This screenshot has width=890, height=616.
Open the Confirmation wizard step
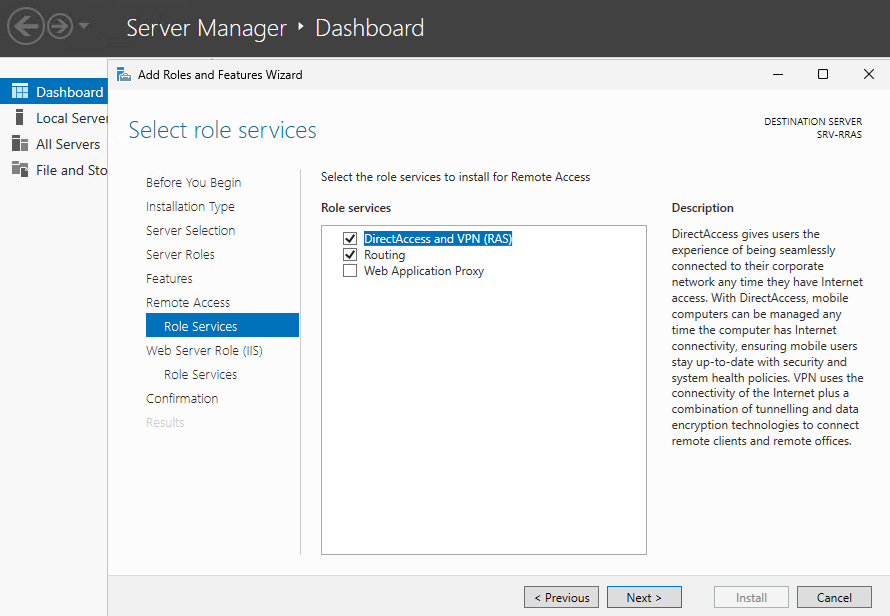(x=182, y=399)
